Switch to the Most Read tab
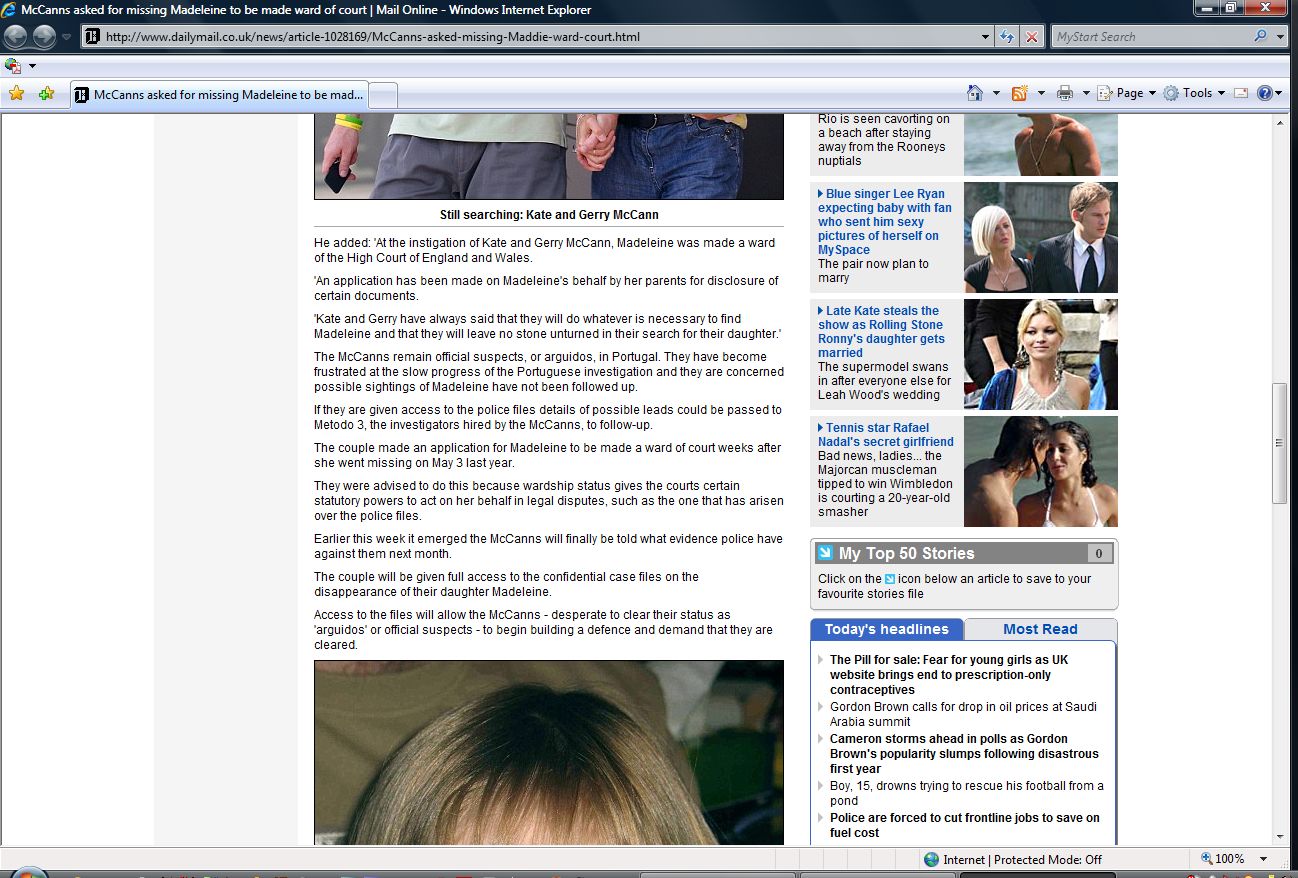This screenshot has width=1298, height=878. (x=1040, y=629)
